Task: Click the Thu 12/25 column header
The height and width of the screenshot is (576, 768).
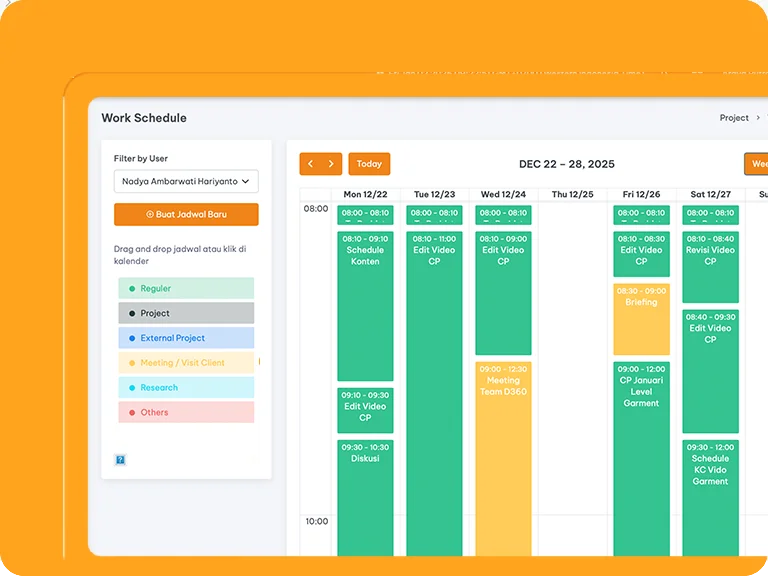Action: coord(573,194)
